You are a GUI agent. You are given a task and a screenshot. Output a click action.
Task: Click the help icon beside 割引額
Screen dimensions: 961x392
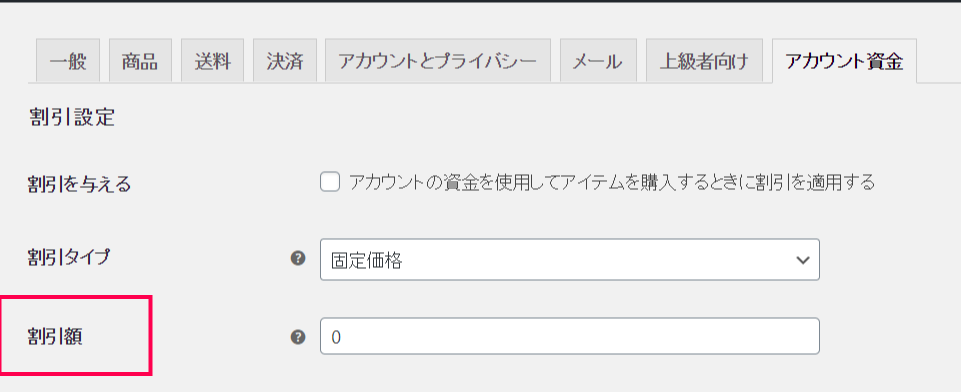click(x=298, y=337)
